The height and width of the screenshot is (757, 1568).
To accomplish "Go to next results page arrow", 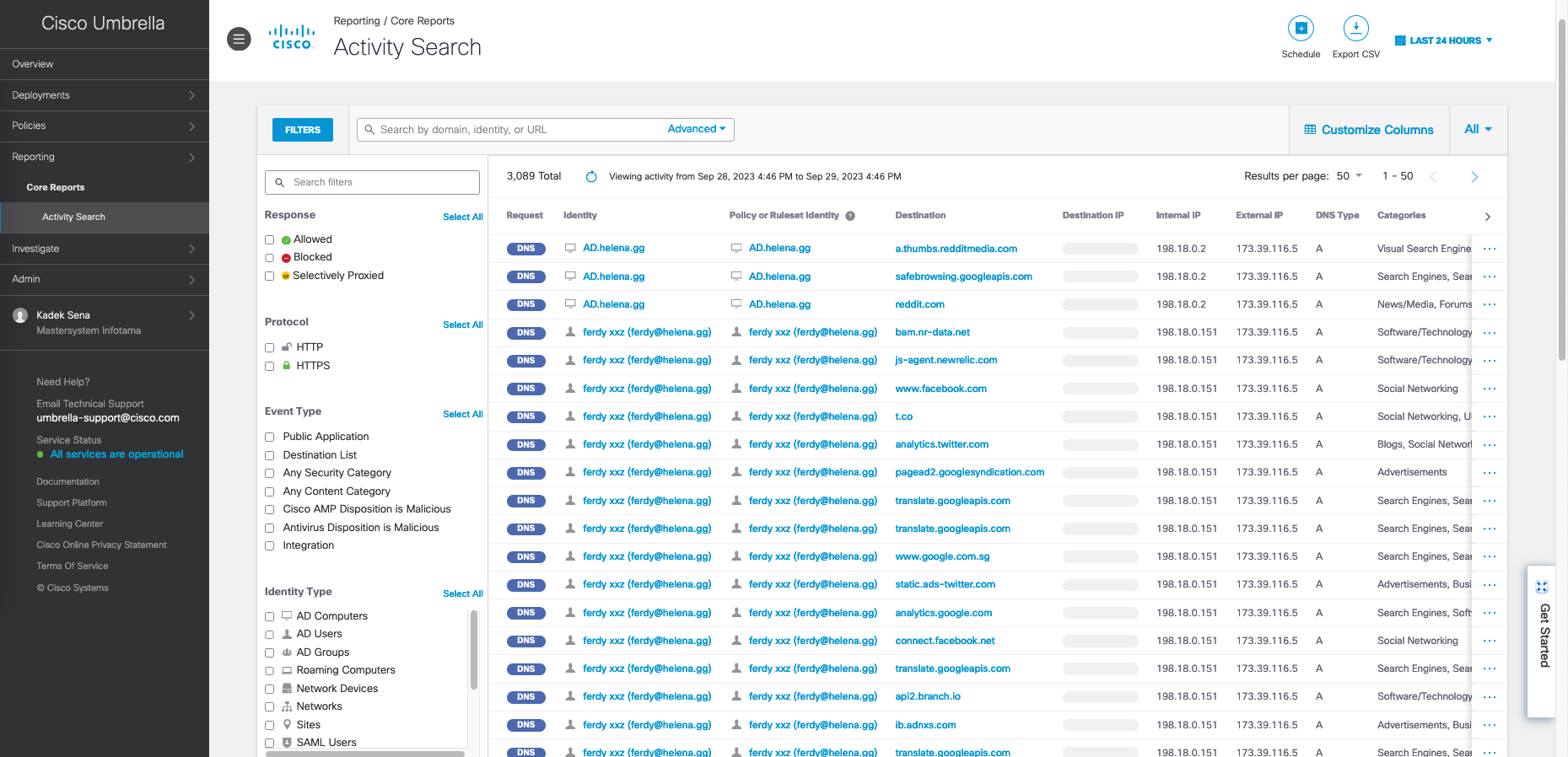I will 1474,177.
